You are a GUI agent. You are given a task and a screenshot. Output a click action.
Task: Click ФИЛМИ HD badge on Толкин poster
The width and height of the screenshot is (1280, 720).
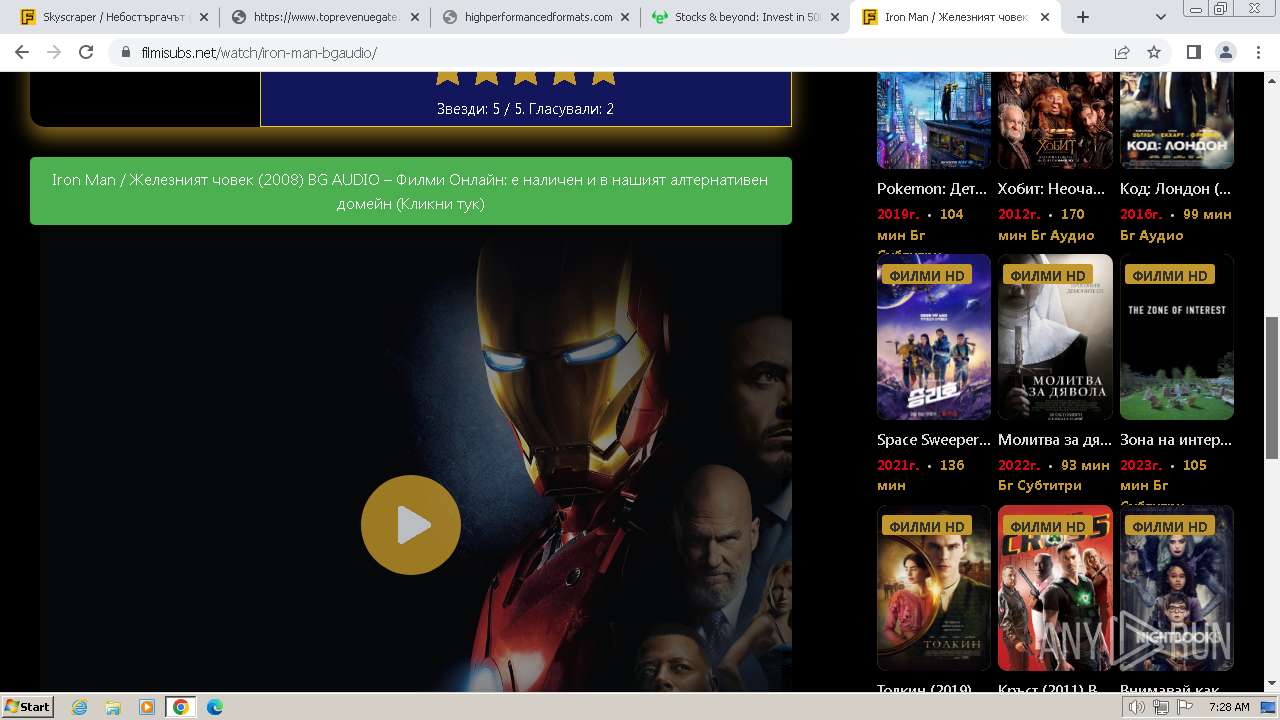[x=926, y=526]
